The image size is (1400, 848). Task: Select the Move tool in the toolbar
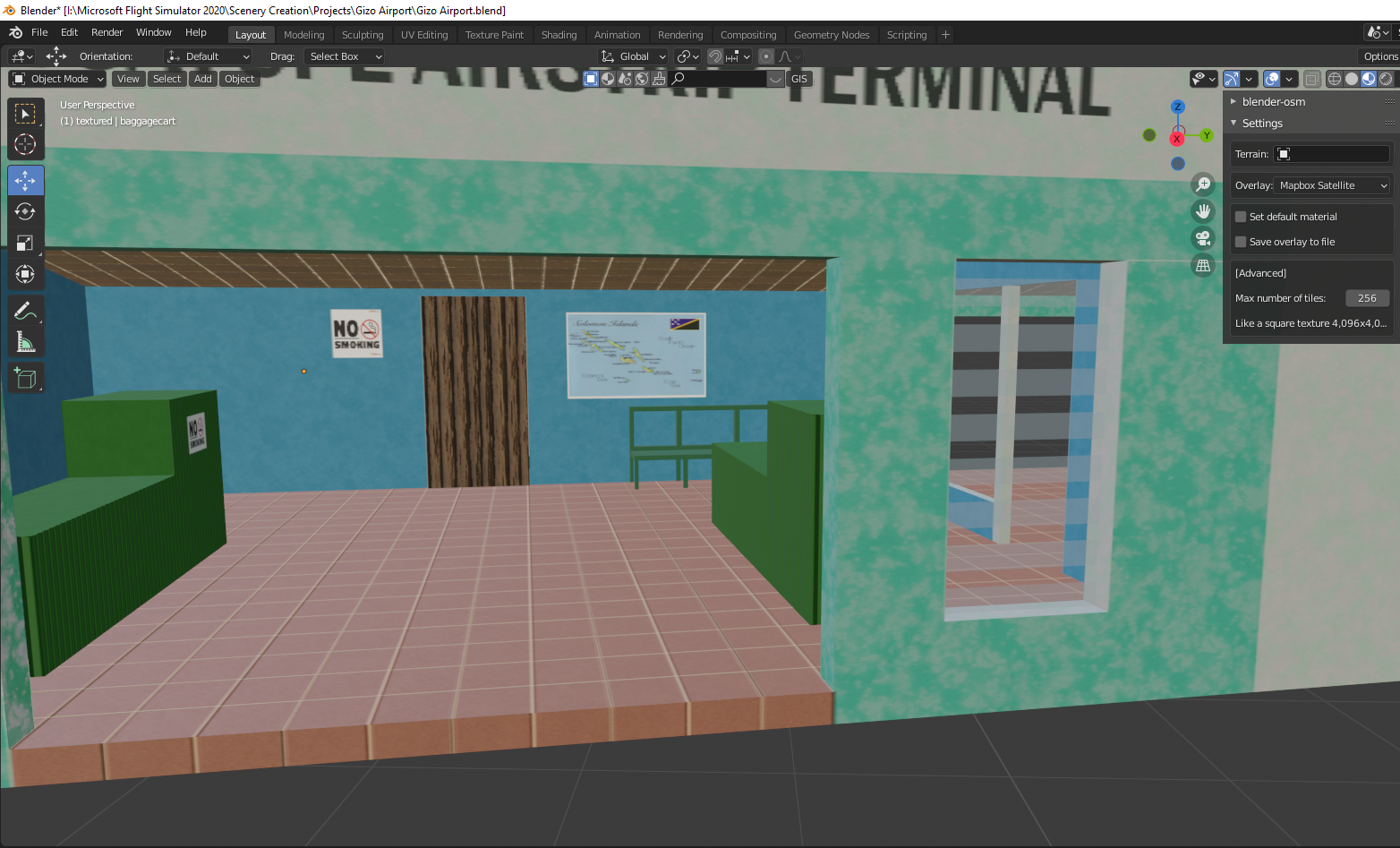25,180
